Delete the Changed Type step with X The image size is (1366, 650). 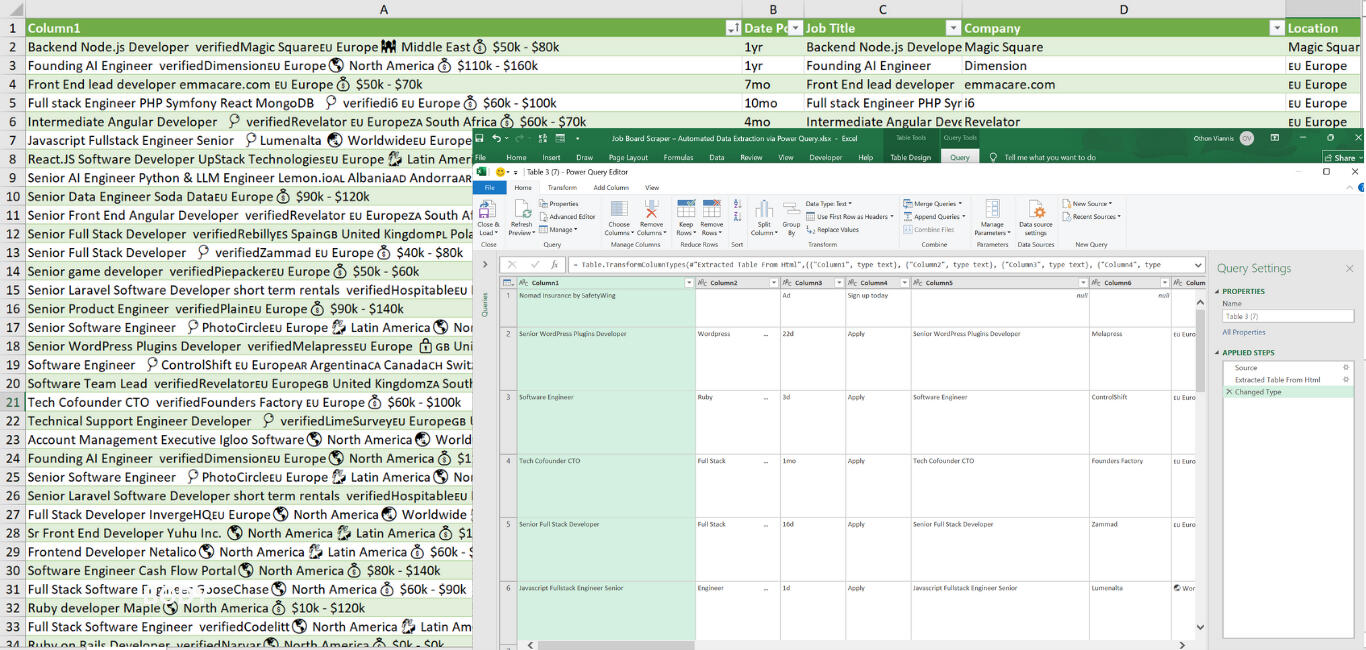[x=1229, y=392]
